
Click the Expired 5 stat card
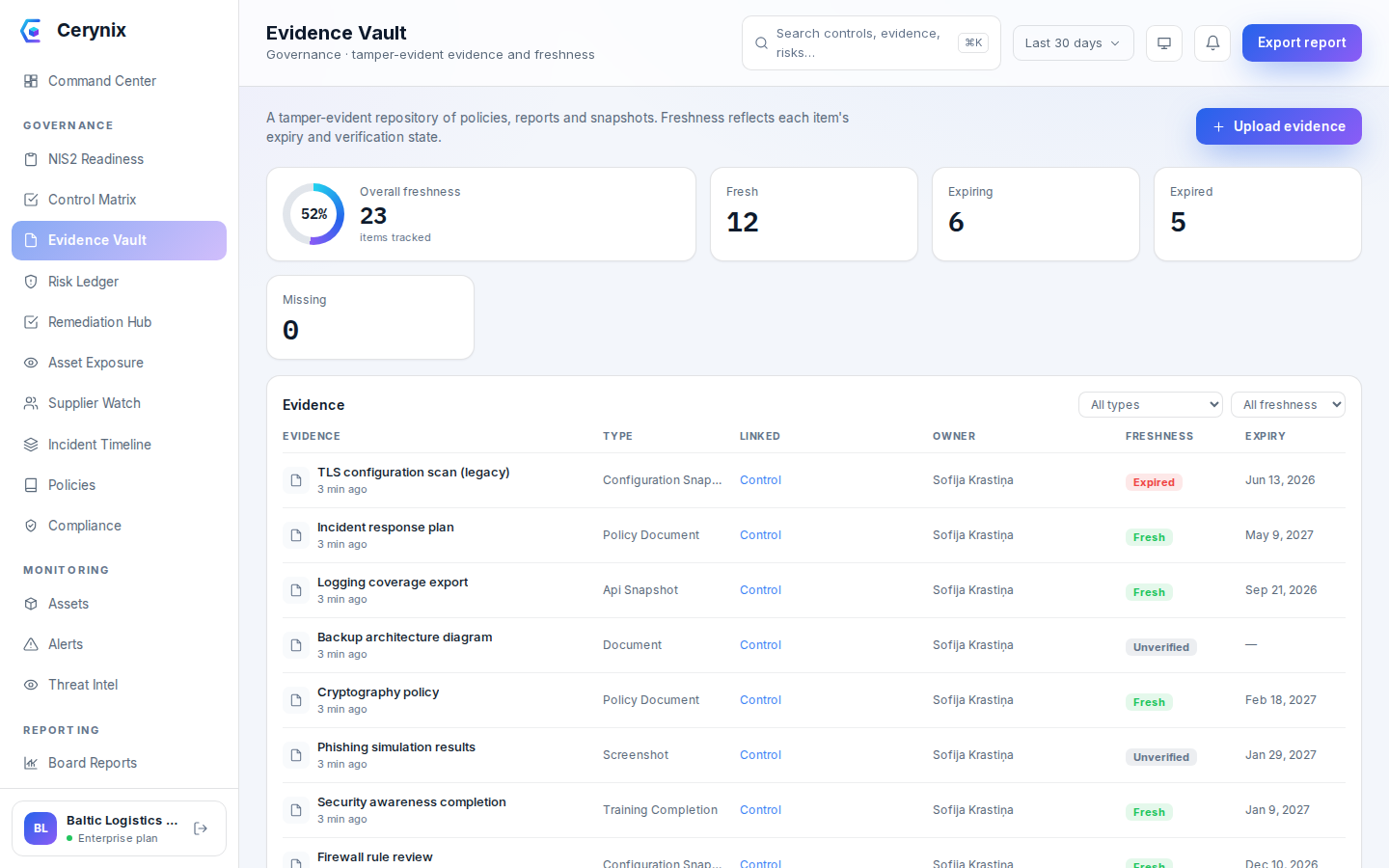coord(1258,214)
